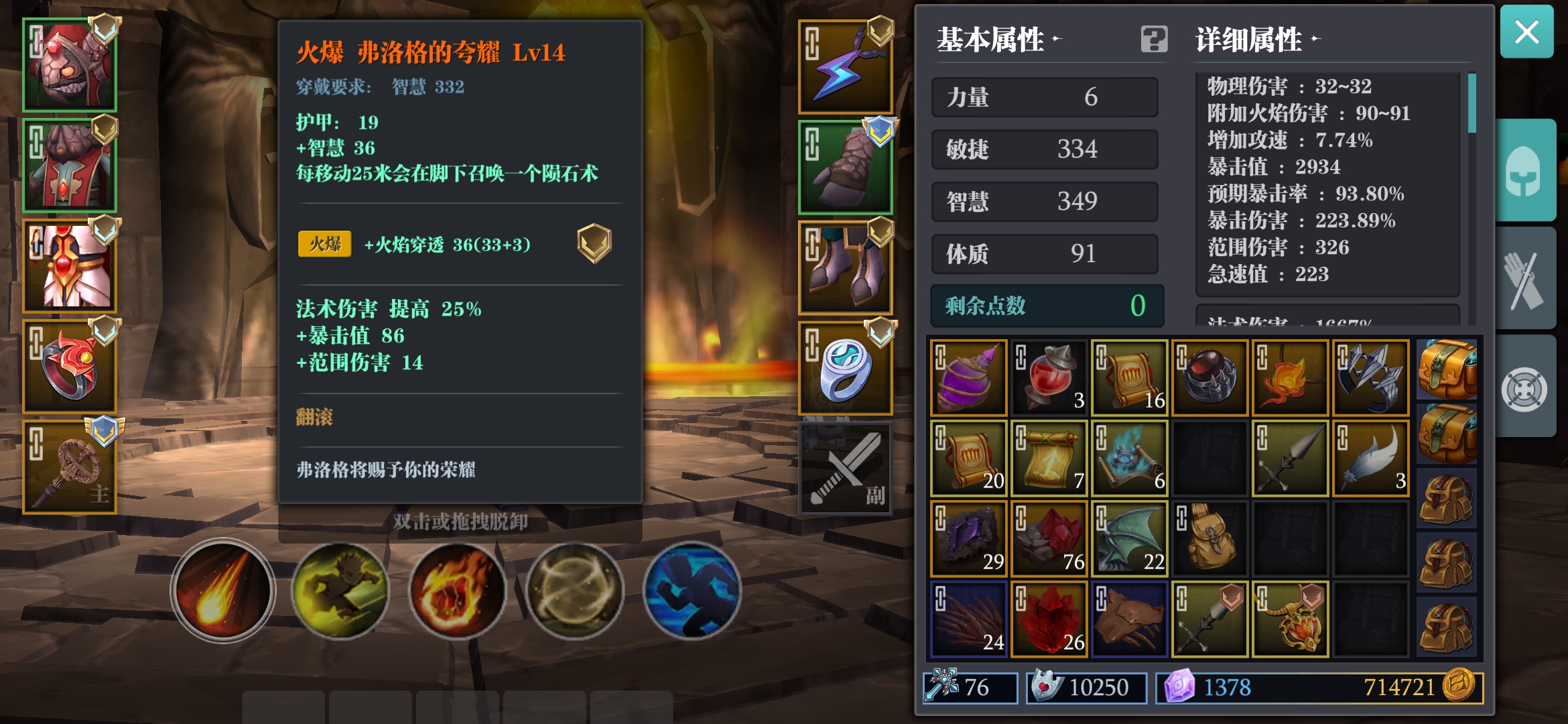The image size is (1568, 724).
Task: Select the purple potion bottle in inventory
Action: (x=968, y=377)
